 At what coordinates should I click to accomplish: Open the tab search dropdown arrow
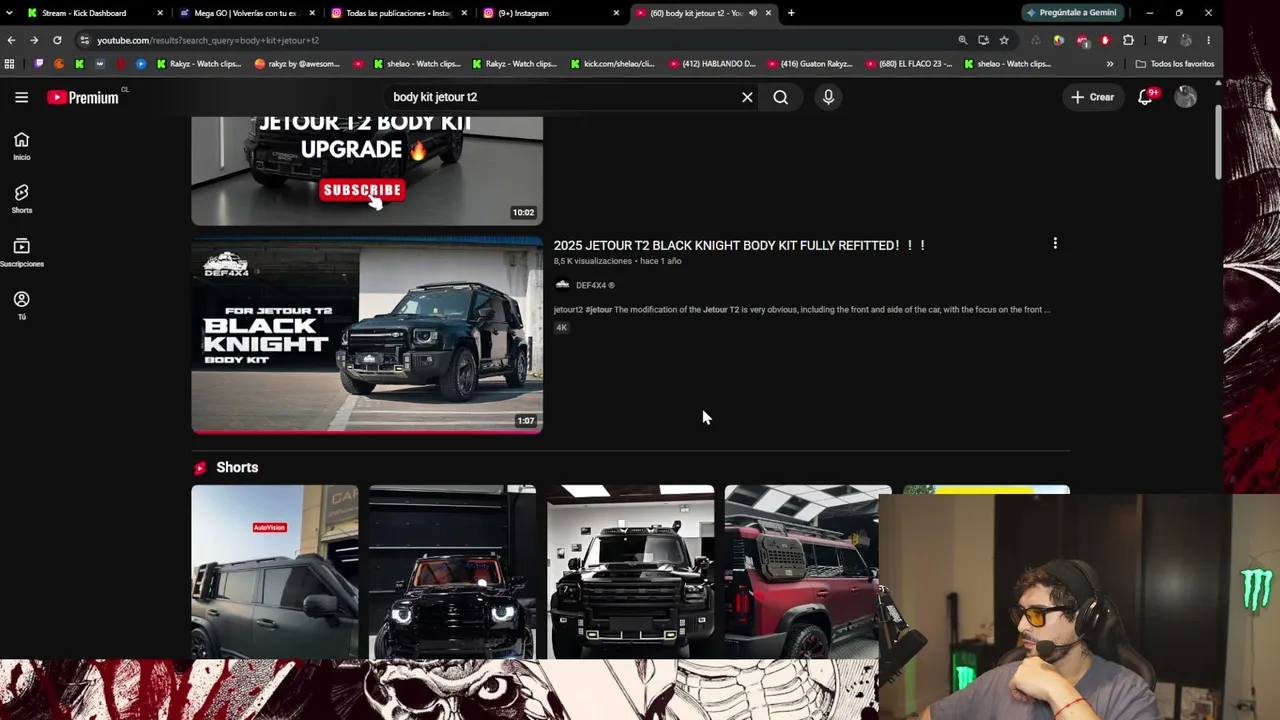pos(10,13)
